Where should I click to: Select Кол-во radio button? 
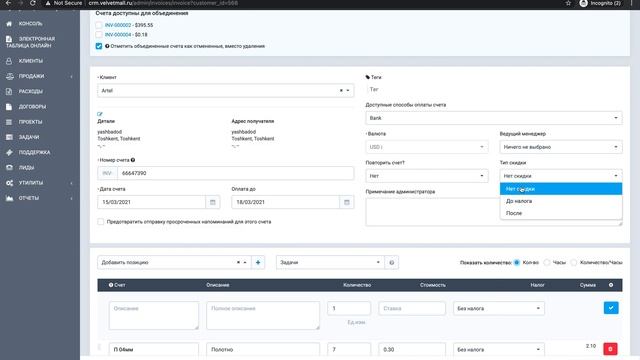[x=517, y=262]
